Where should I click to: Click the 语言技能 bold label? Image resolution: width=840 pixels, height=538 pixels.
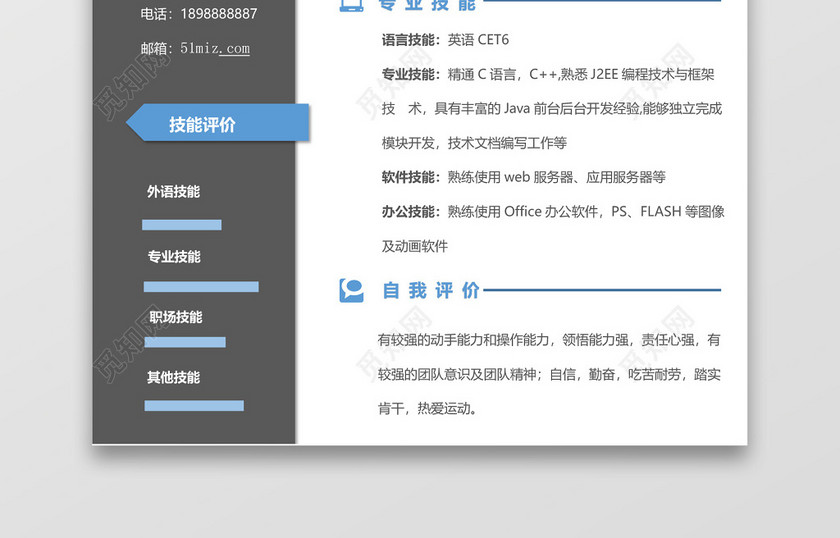[410, 40]
